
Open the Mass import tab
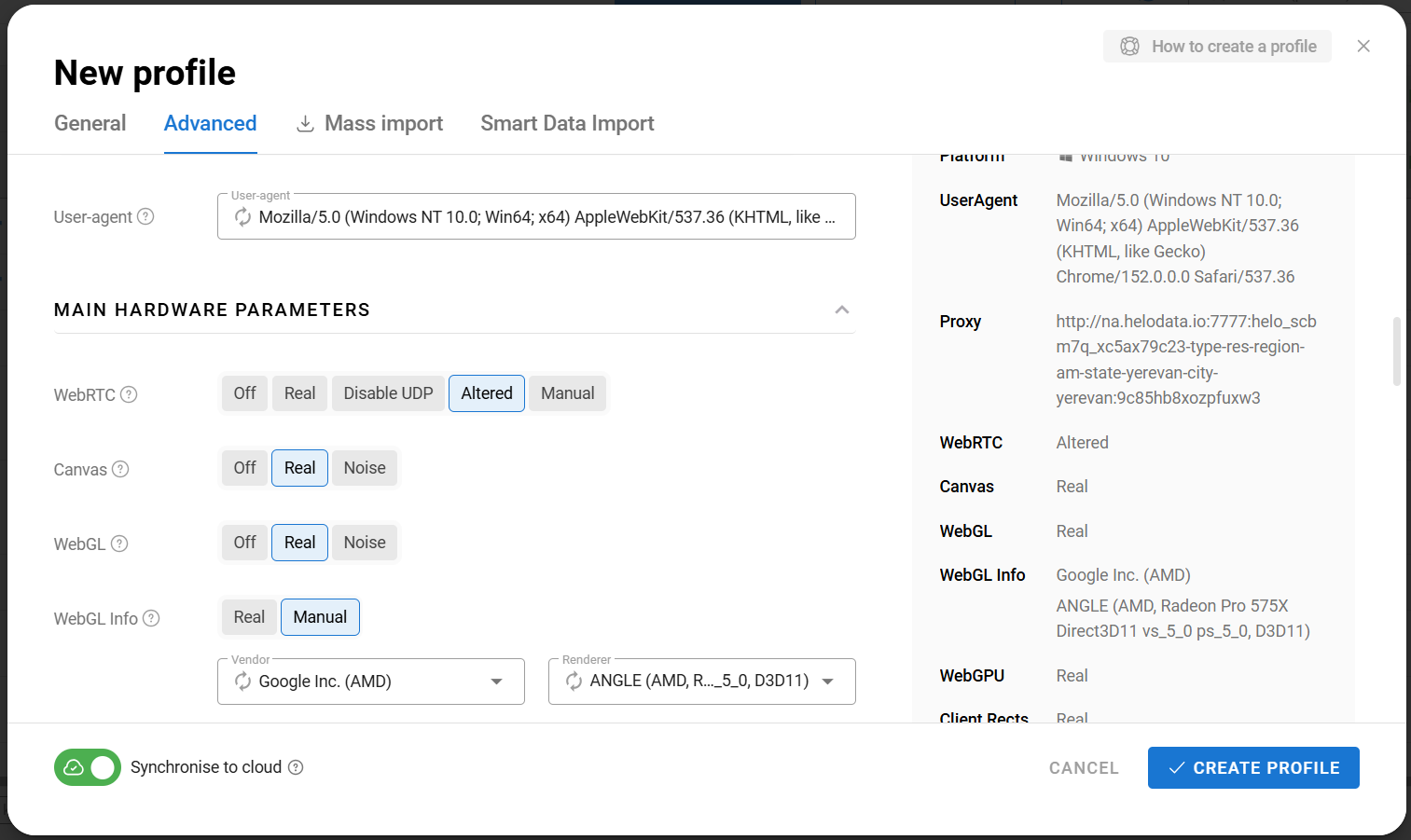369,123
